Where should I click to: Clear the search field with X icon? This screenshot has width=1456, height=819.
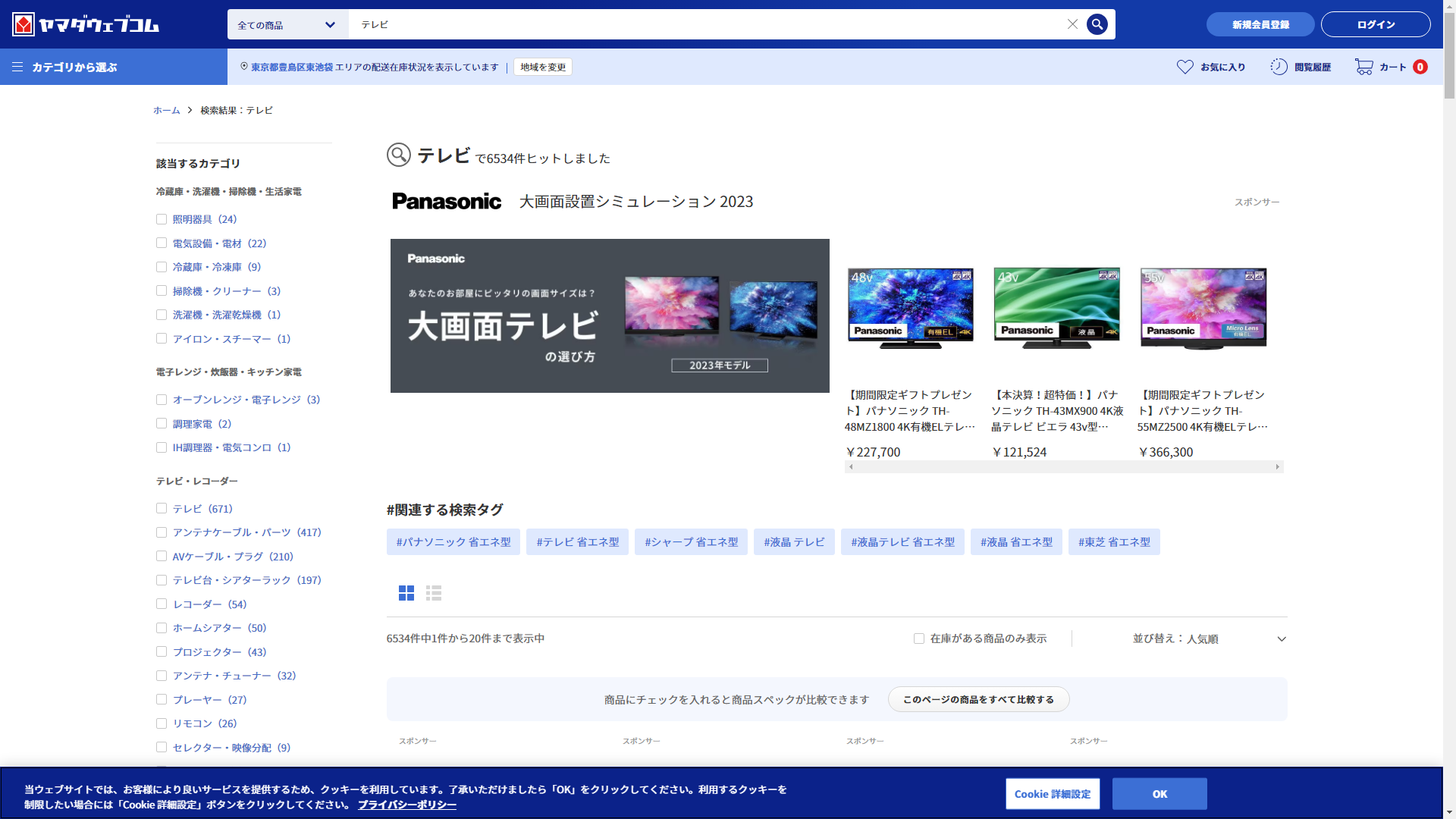pos(1072,24)
